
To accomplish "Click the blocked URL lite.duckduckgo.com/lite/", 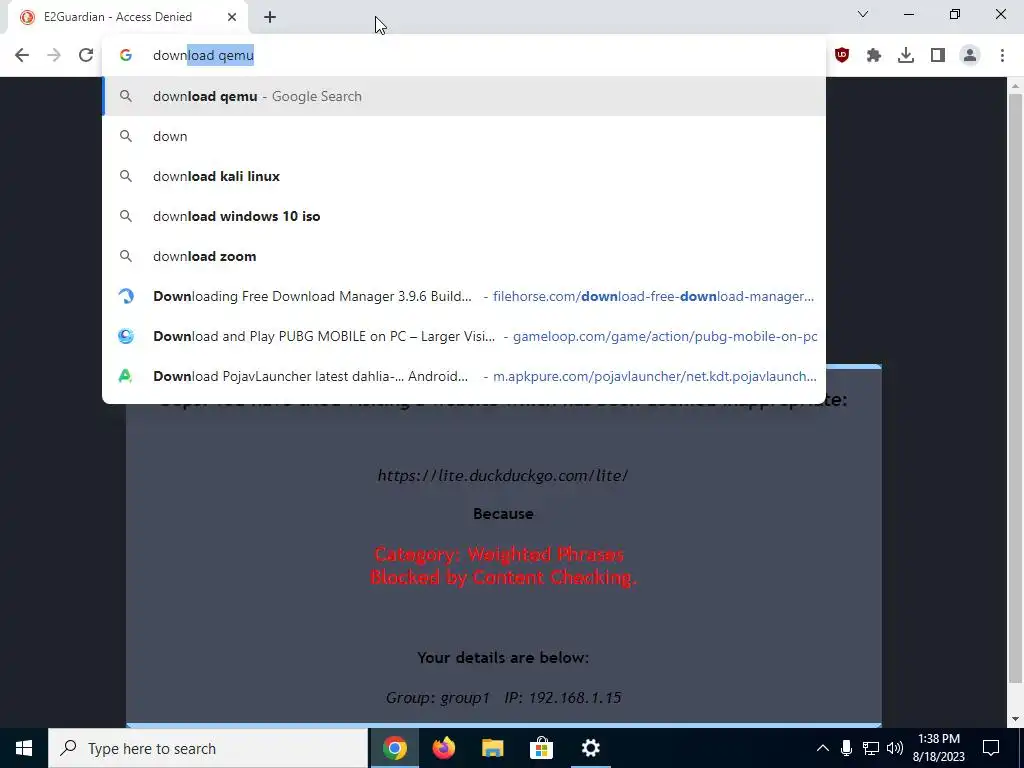I will click(503, 475).
